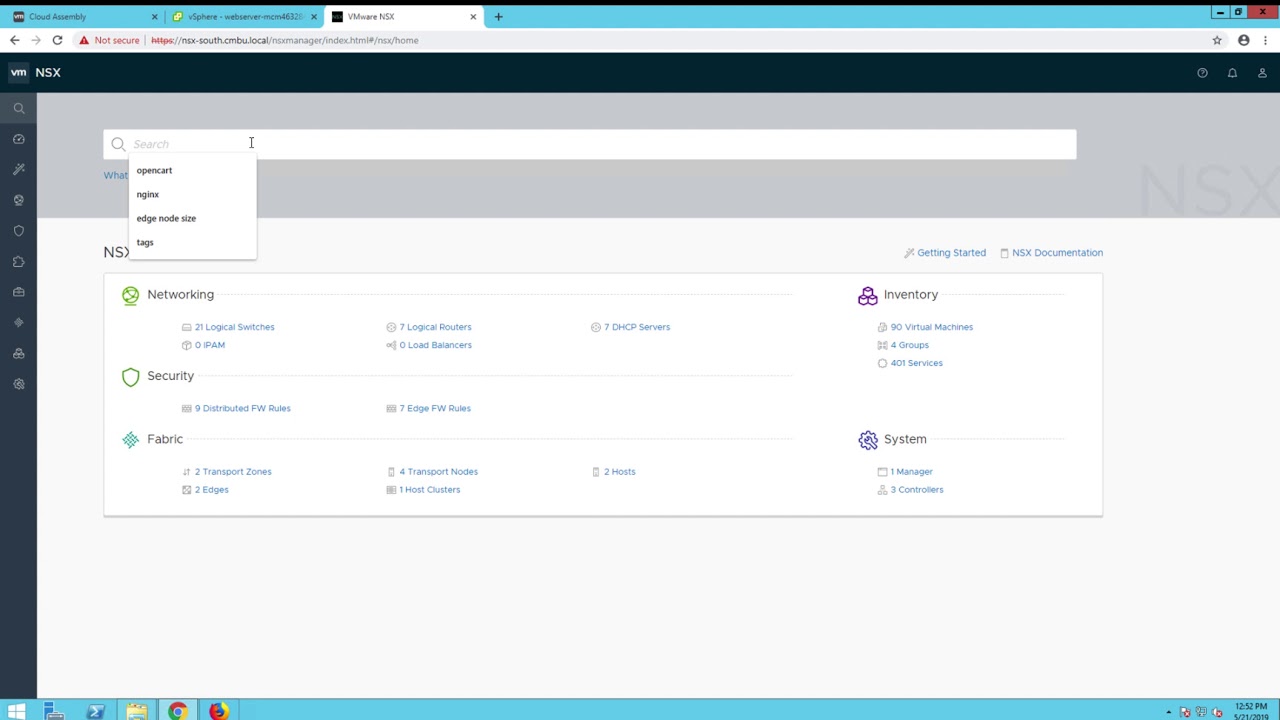This screenshot has height=720, width=1280.
Task: Select 'opencart' from search suggestions
Action: pos(154,170)
